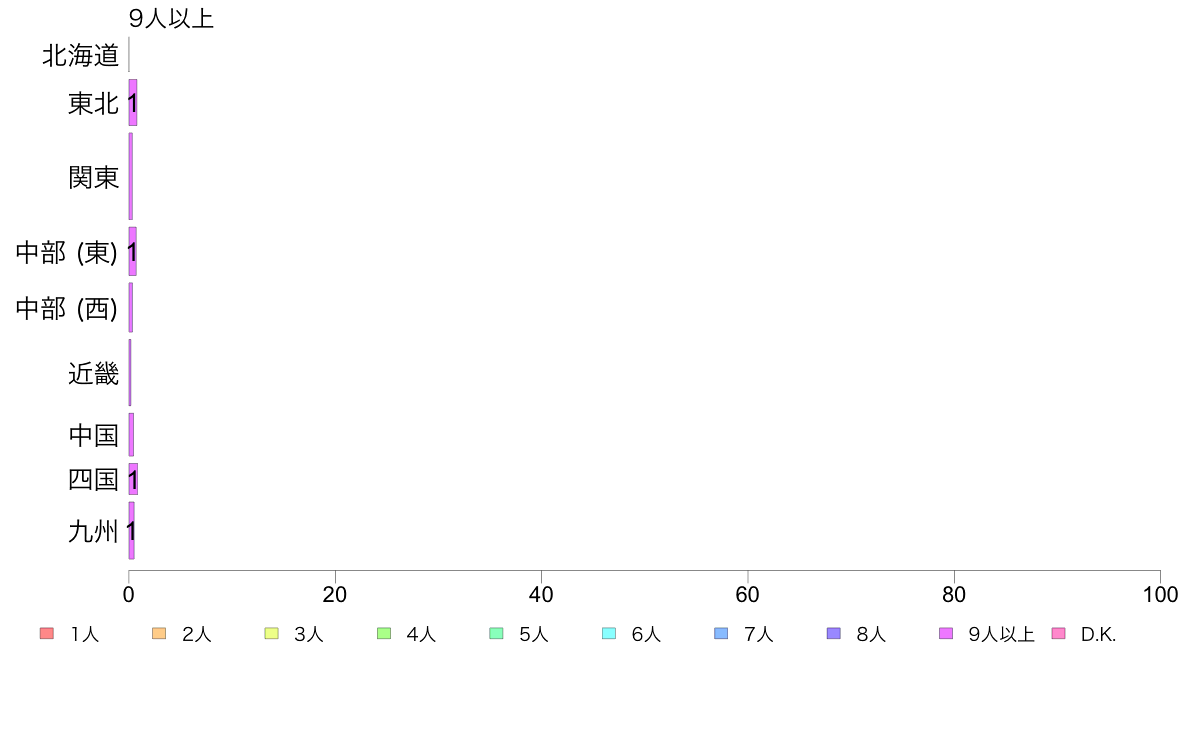Click the 5人 mint legend swatch

(496, 634)
